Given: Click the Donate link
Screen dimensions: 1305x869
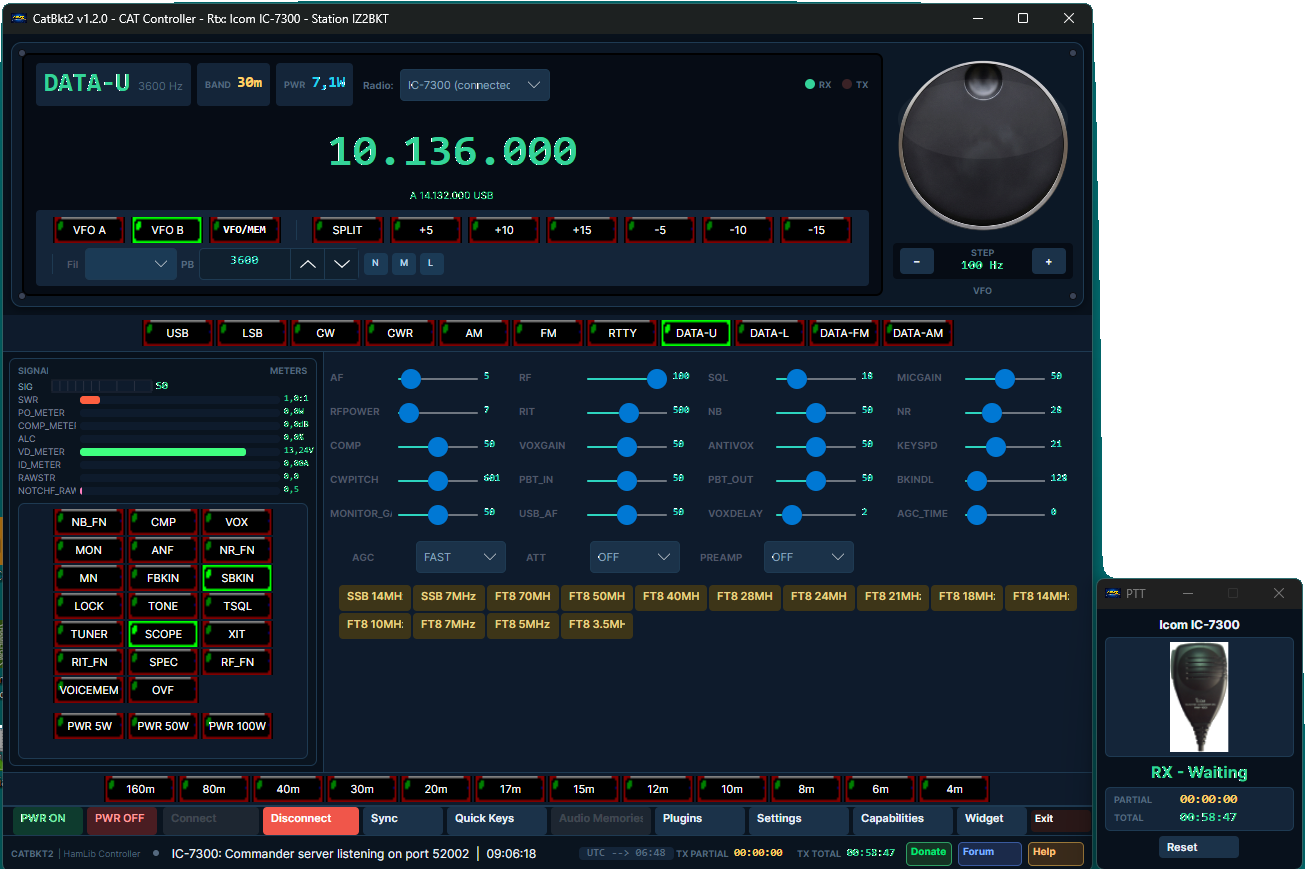Looking at the screenshot, I should coord(928,853).
